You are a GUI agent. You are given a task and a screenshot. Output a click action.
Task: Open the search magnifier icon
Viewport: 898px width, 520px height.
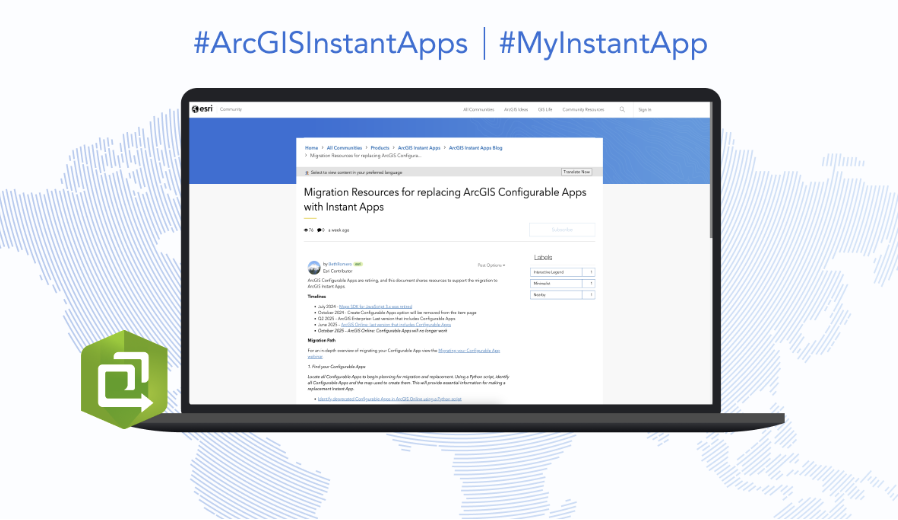(x=622, y=109)
